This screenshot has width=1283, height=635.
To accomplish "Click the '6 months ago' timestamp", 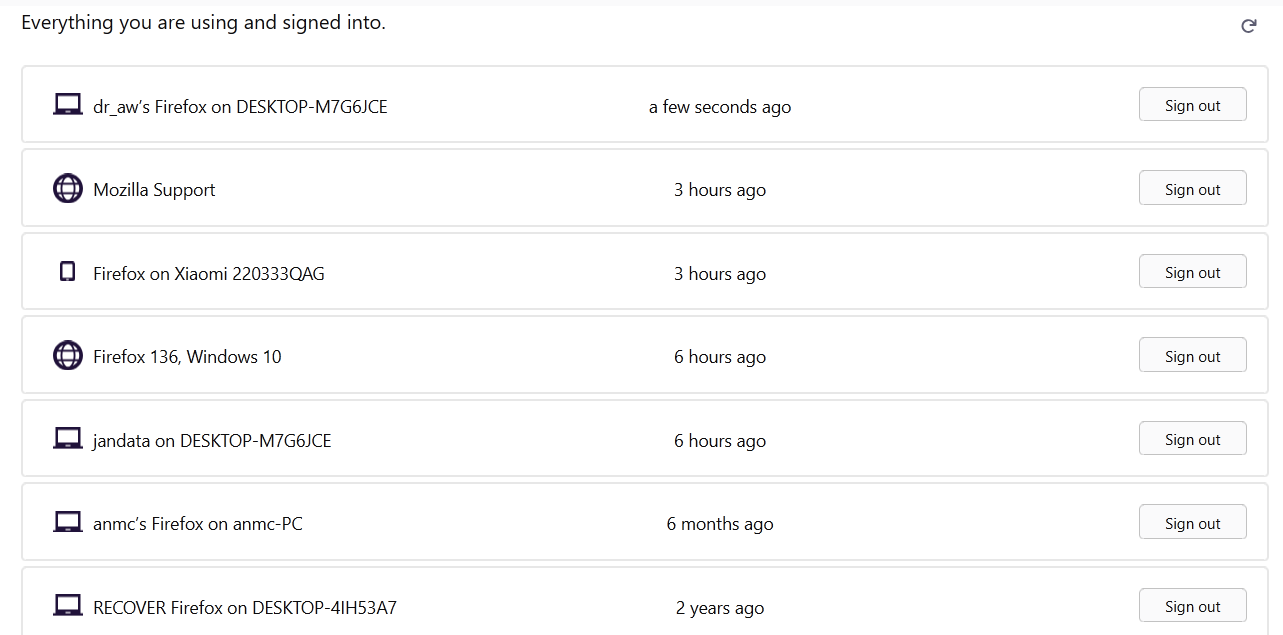I will pyautogui.click(x=720, y=524).
